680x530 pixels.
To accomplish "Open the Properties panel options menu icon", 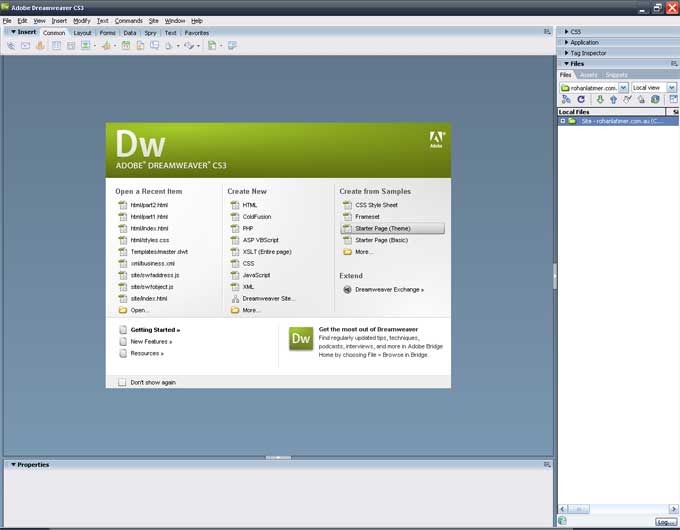I will pyautogui.click(x=547, y=465).
